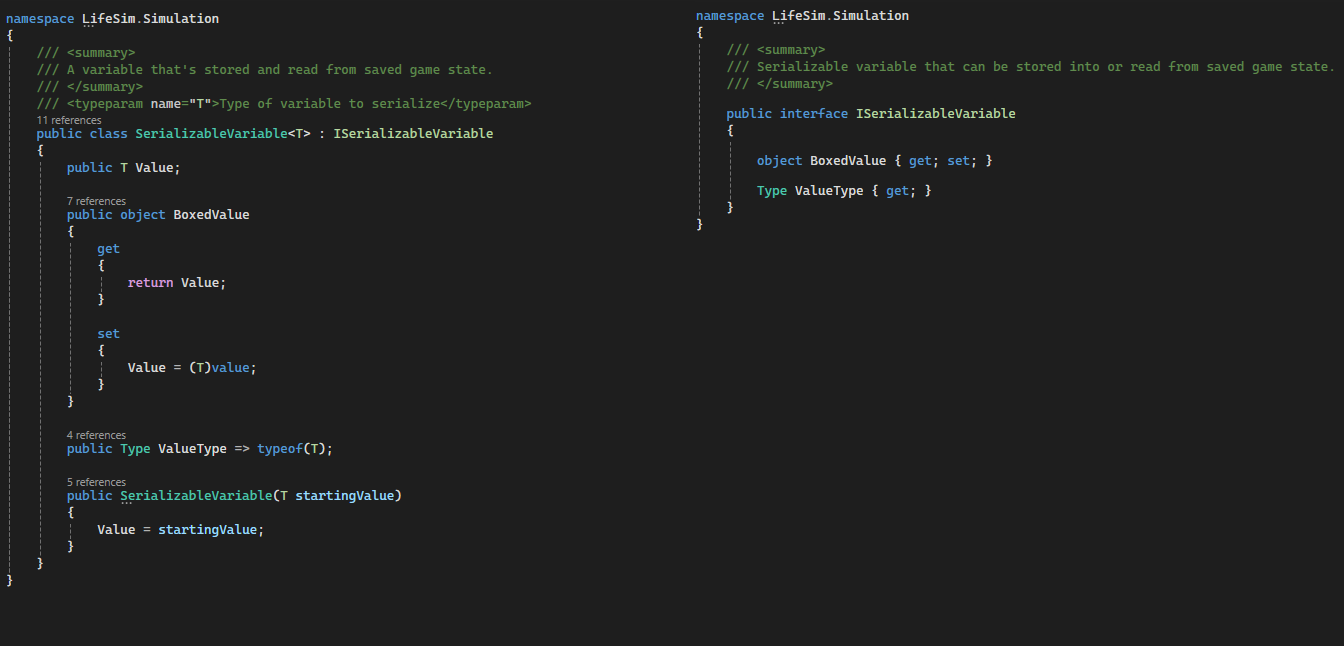Click the "Value = startingValue;" statement
1344x646 pixels.
tap(181, 530)
